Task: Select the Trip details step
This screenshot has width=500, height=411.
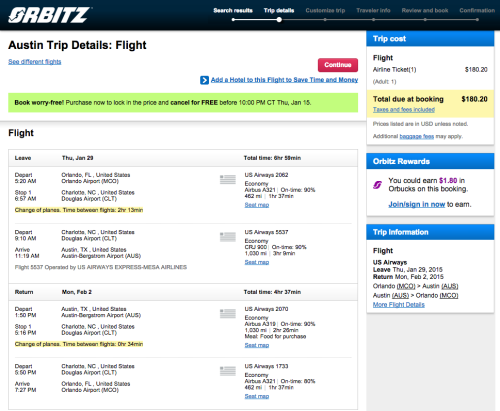Action: [x=279, y=10]
